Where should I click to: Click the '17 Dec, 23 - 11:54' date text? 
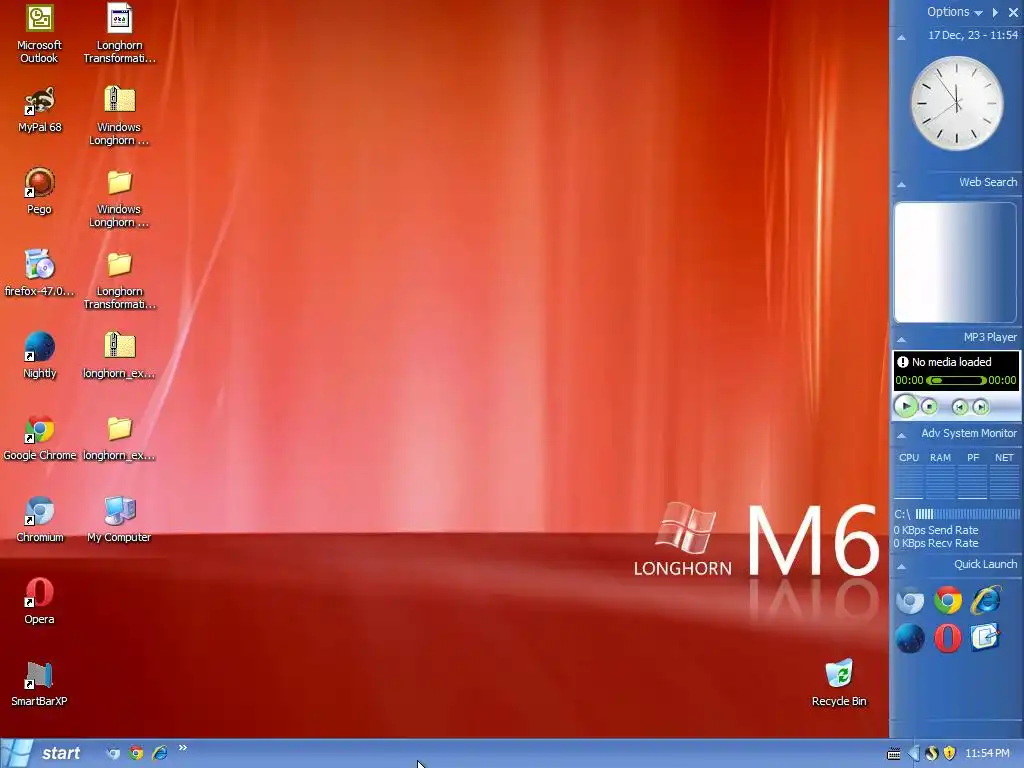(x=973, y=35)
